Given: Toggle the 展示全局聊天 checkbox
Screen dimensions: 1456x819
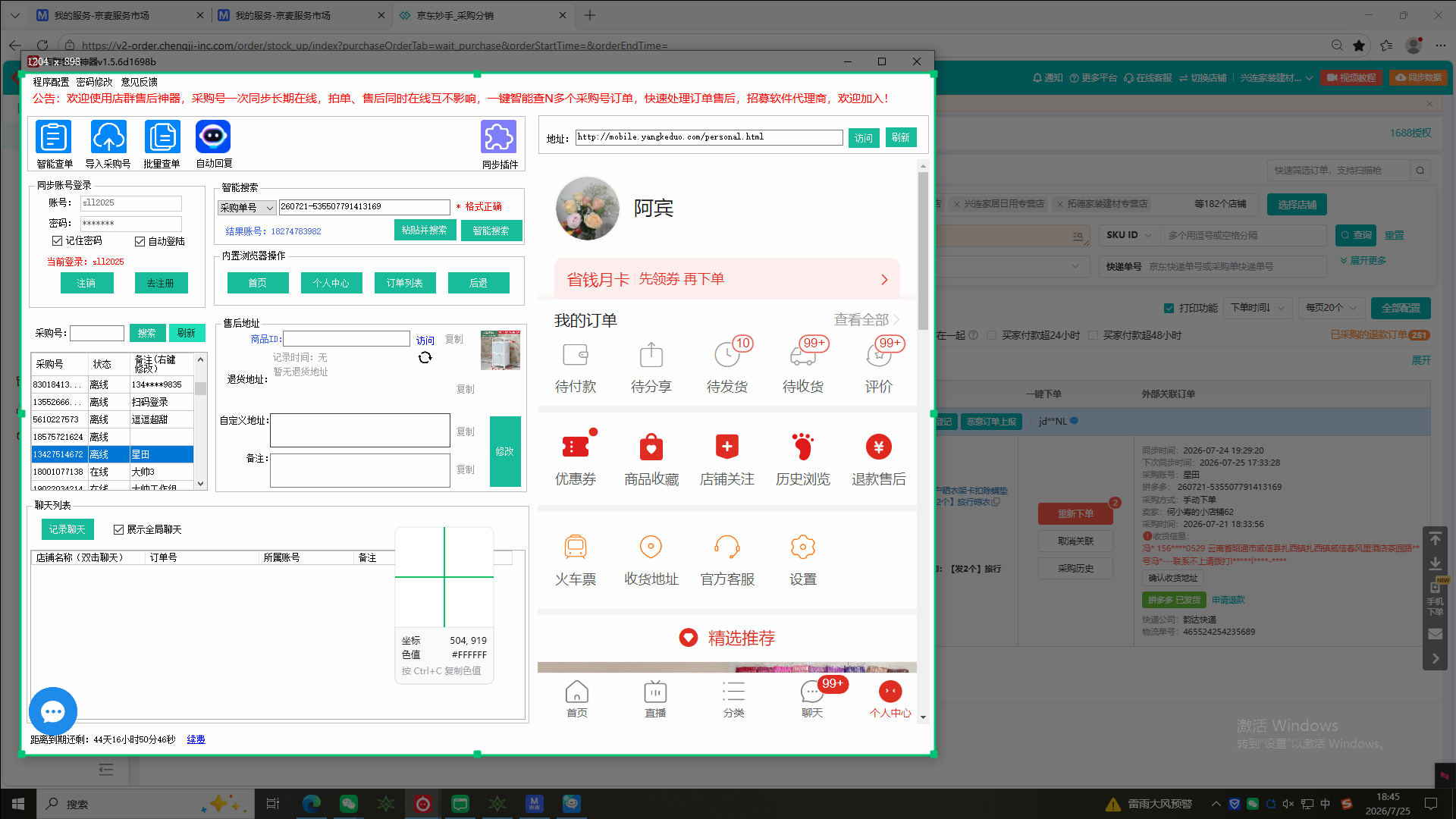Looking at the screenshot, I should 118,529.
